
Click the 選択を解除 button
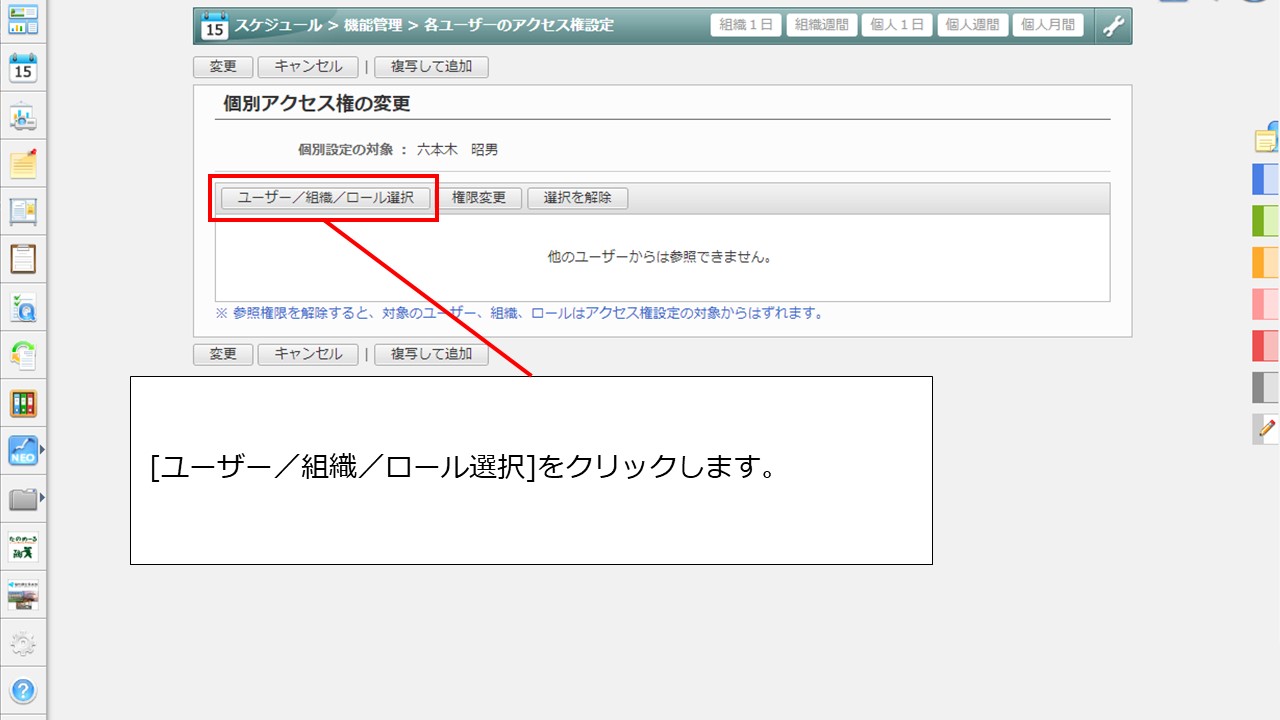[x=577, y=198]
